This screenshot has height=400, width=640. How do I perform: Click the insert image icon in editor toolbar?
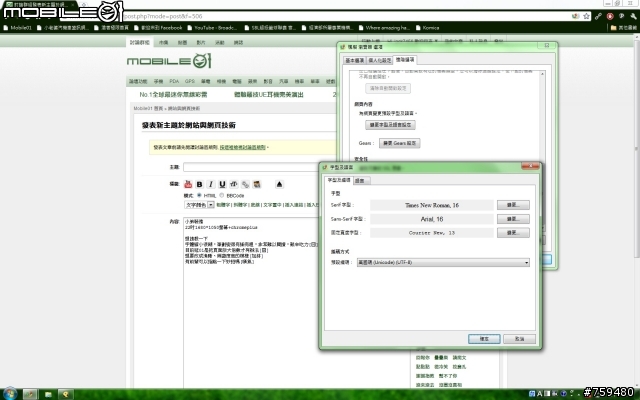(256, 184)
